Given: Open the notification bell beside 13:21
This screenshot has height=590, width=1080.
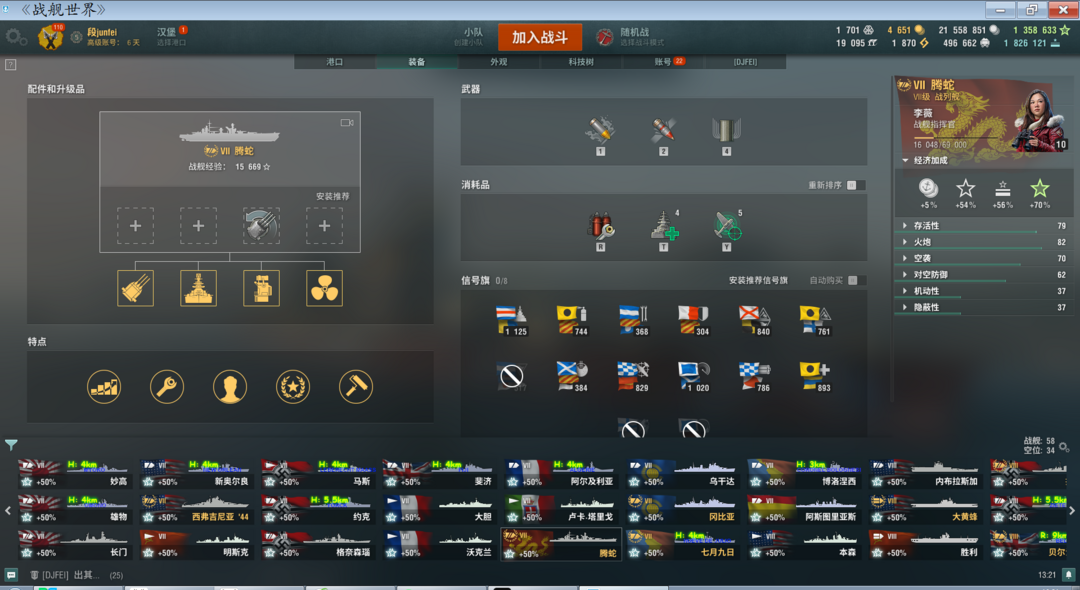Looking at the screenshot, I should [1068, 575].
